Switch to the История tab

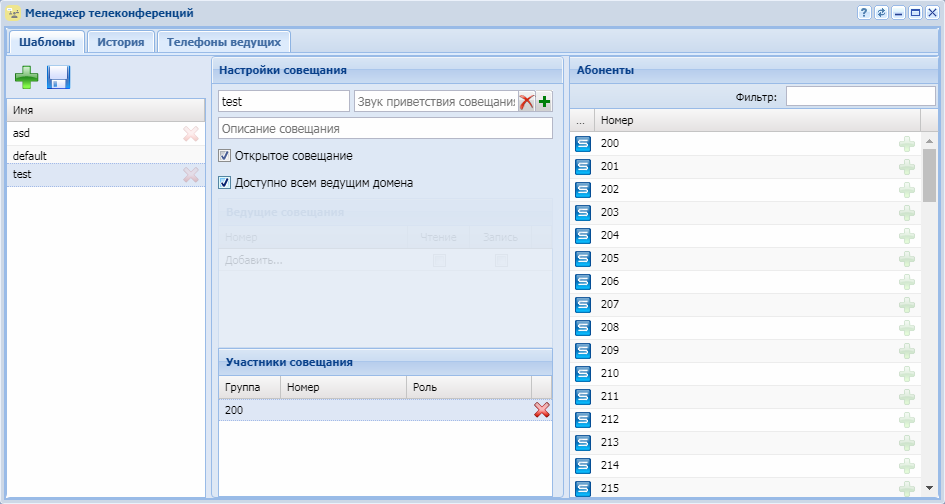pyautogui.click(x=120, y=42)
